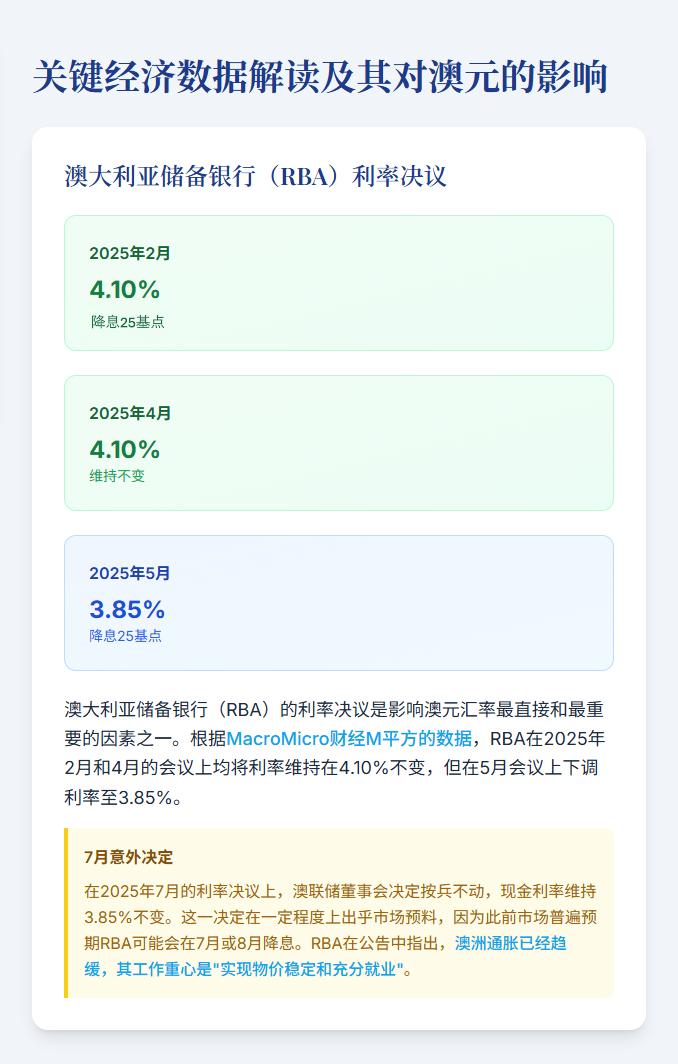The width and height of the screenshot is (678, 1064).
Task: Click the heading 澳大利亚储备银行（RBA）利率决议
Action: click(x=255, y=176)
